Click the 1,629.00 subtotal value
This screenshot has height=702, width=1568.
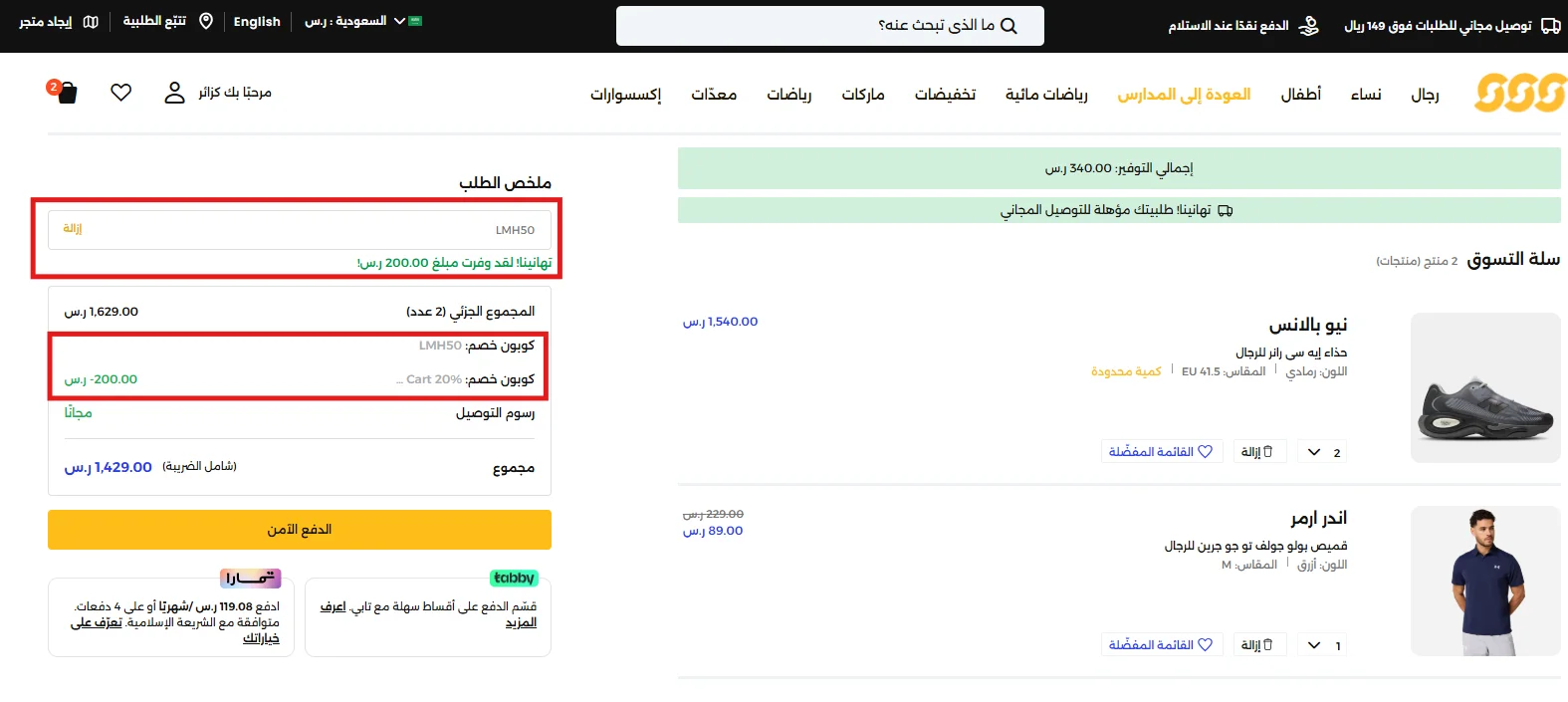102,312
